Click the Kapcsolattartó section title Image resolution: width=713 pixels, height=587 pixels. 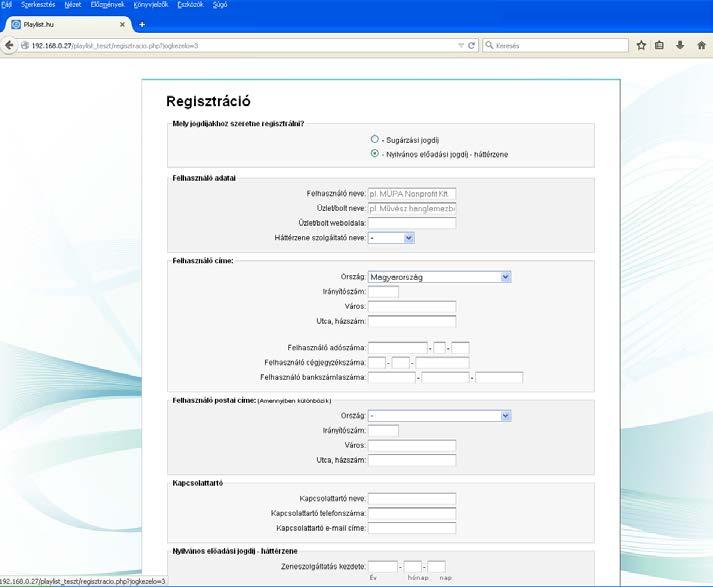pyautogui.click(x=197, y=483)
